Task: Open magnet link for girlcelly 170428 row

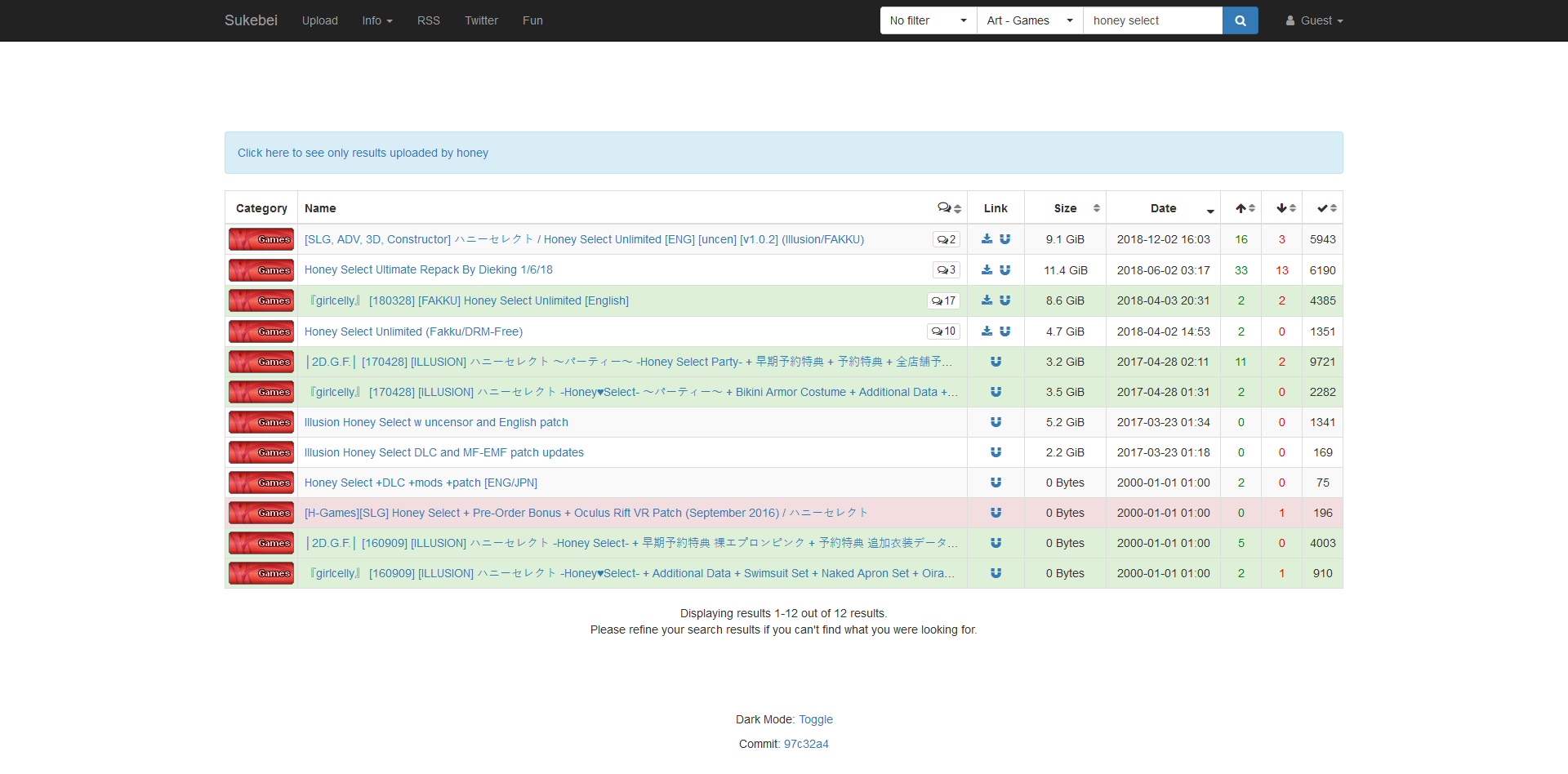Action: pyautogui.click(x=996, y=392)
